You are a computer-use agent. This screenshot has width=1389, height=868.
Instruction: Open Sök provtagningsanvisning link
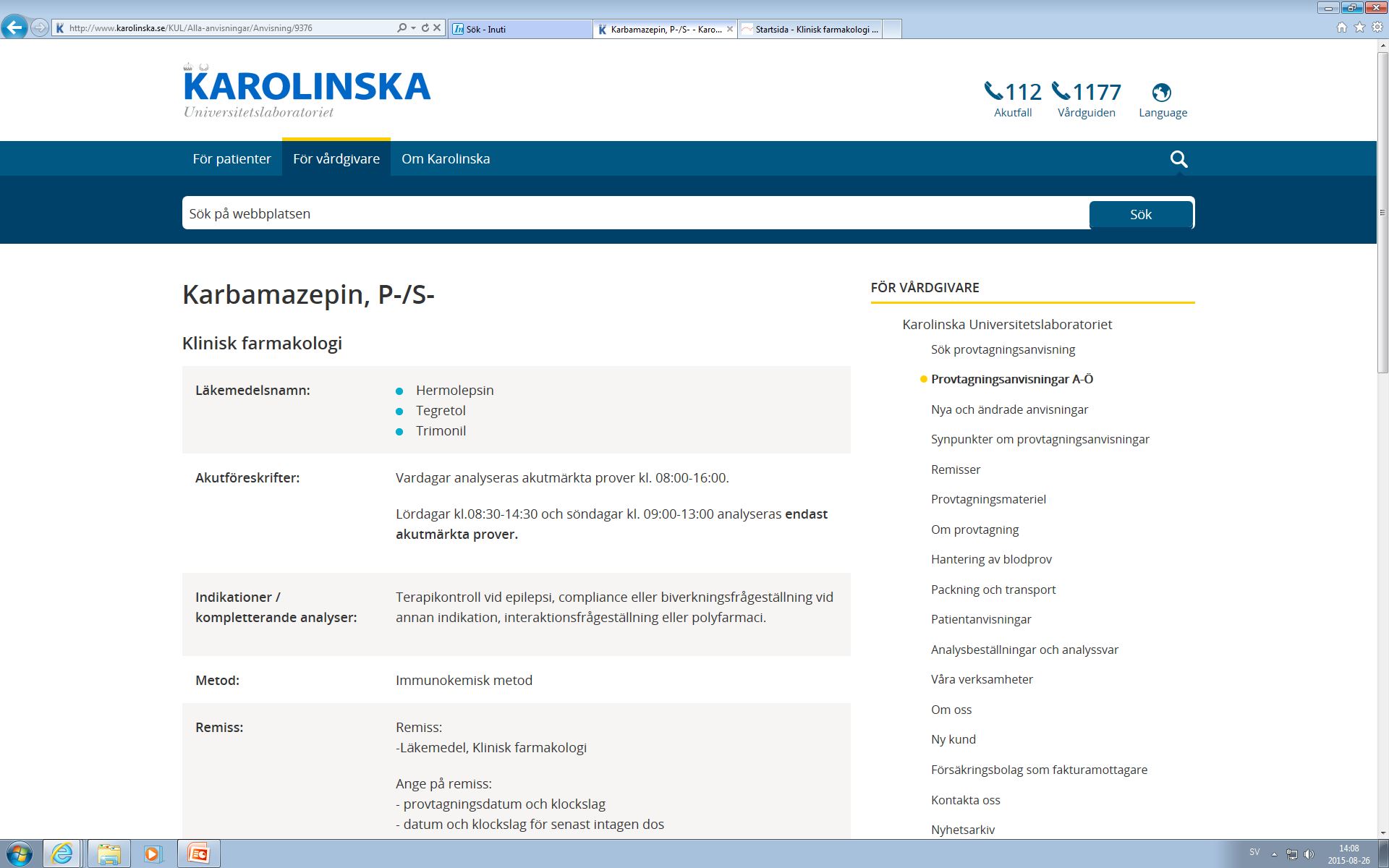tap(1003, 349)
